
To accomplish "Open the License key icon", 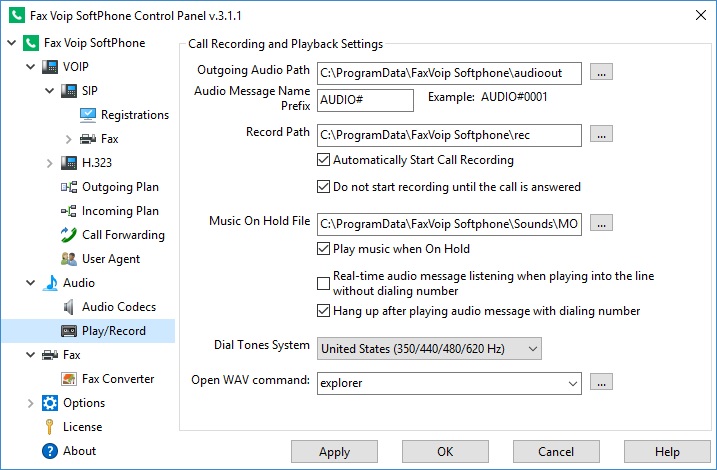I will pyautogui.click(x=50, y=427).
